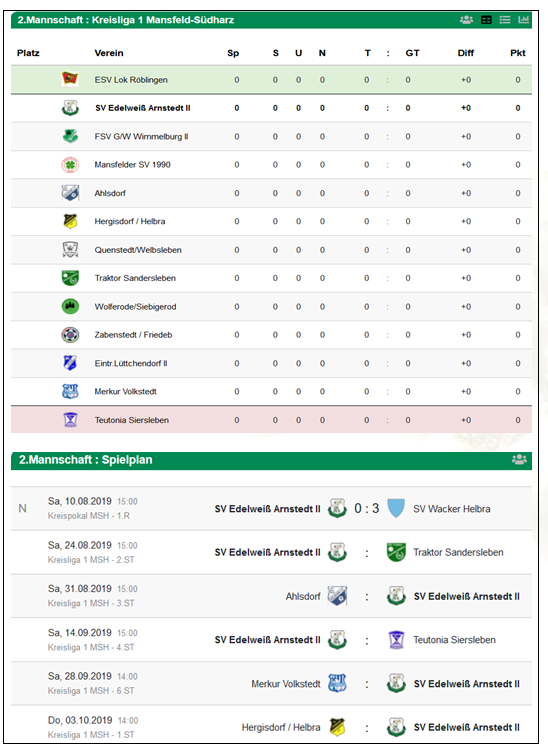This screenshot has width=548, height=752.
Task: Click the Hergisdorf / Helbra crest in Spielplan
Action: point(337,727)
